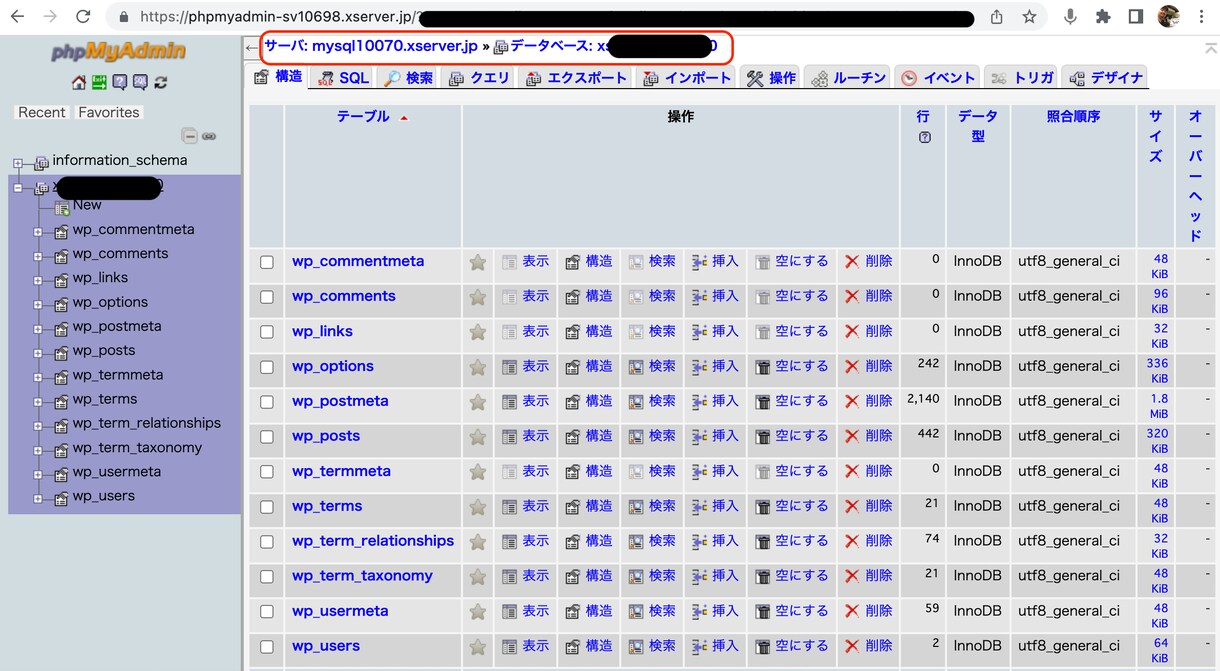Collapse all navigation tree items icon
Viewport: 1220px width, 671px height.
pyautogui.click(x=189, y=136)
